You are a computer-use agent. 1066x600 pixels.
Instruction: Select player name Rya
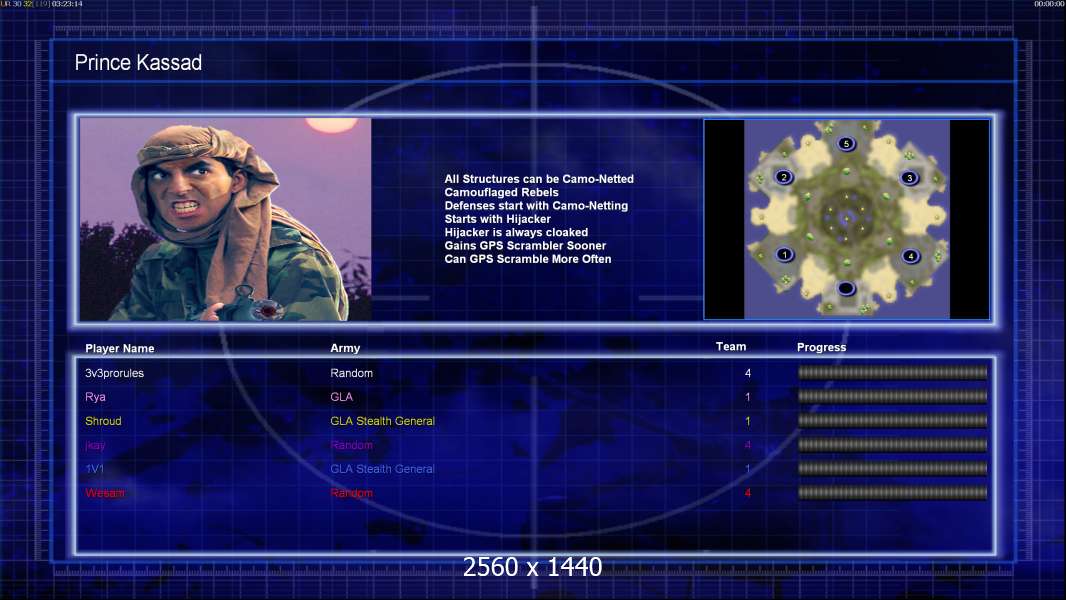[95, 397]
